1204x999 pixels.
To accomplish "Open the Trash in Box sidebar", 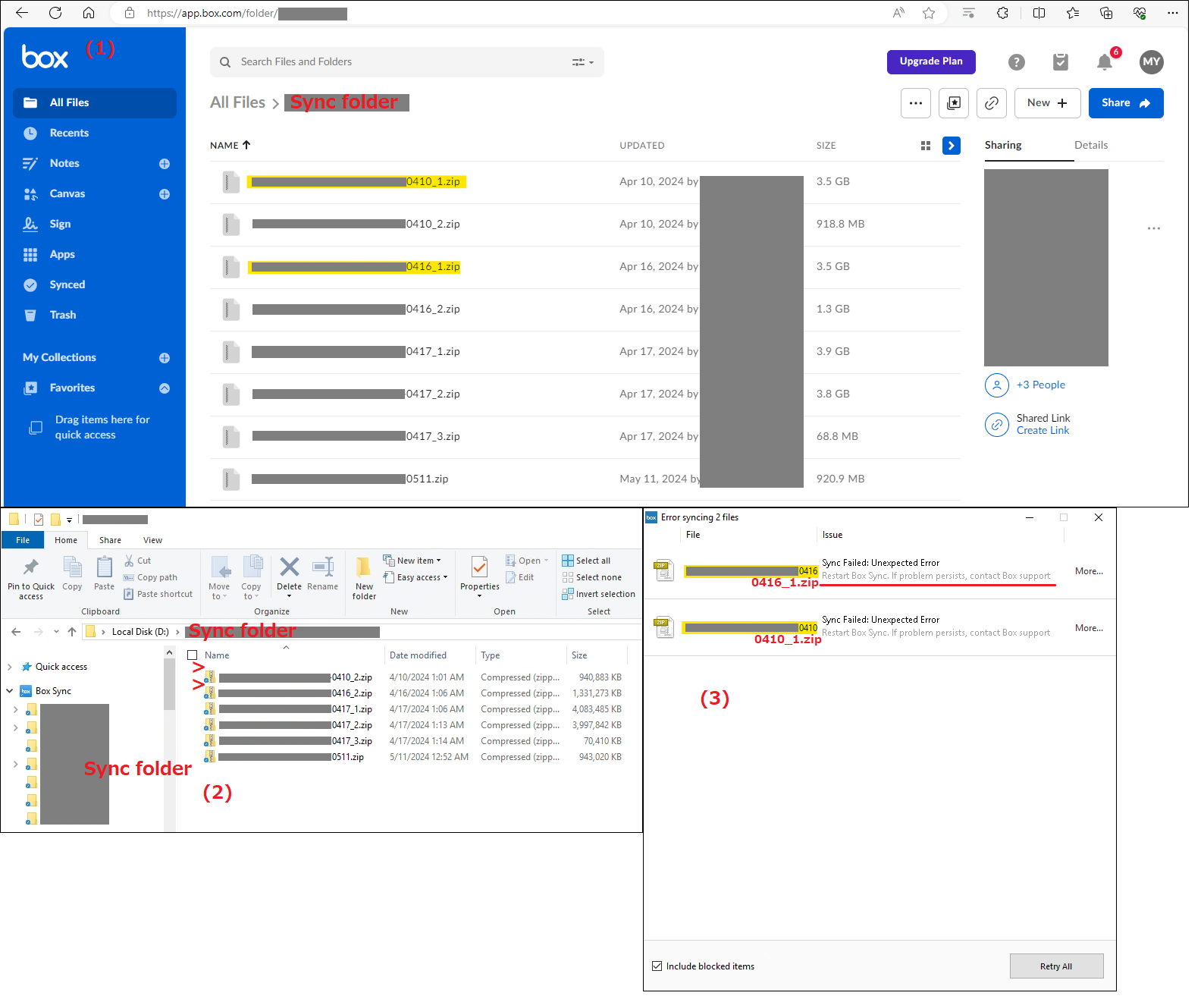I will pos(62,315).
